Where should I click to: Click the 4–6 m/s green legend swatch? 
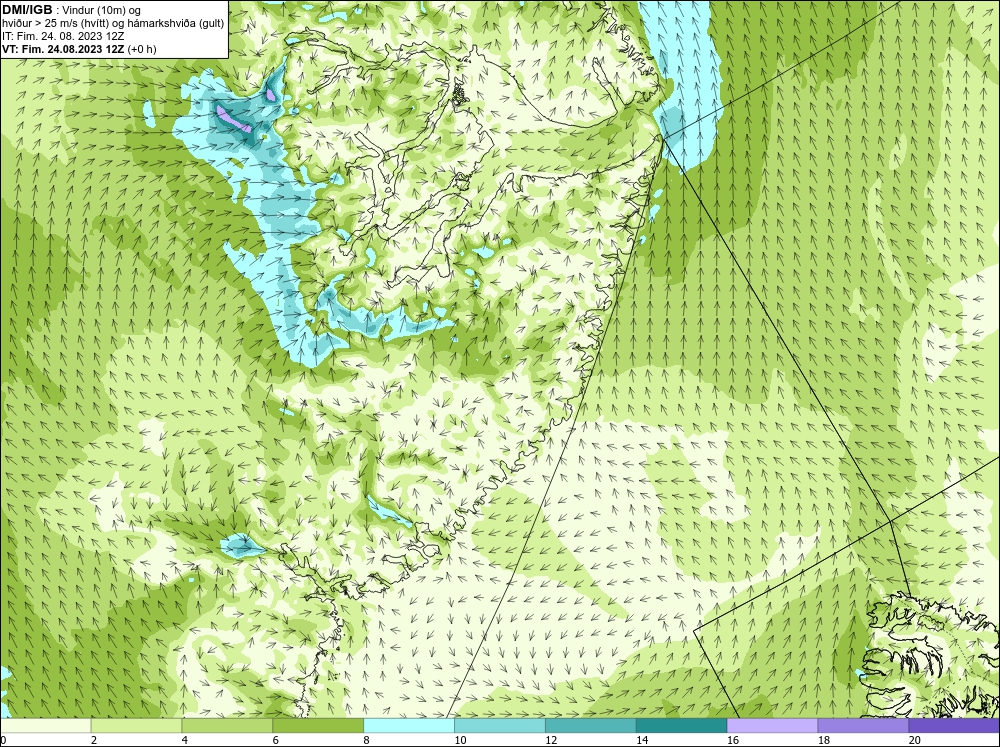227,725
